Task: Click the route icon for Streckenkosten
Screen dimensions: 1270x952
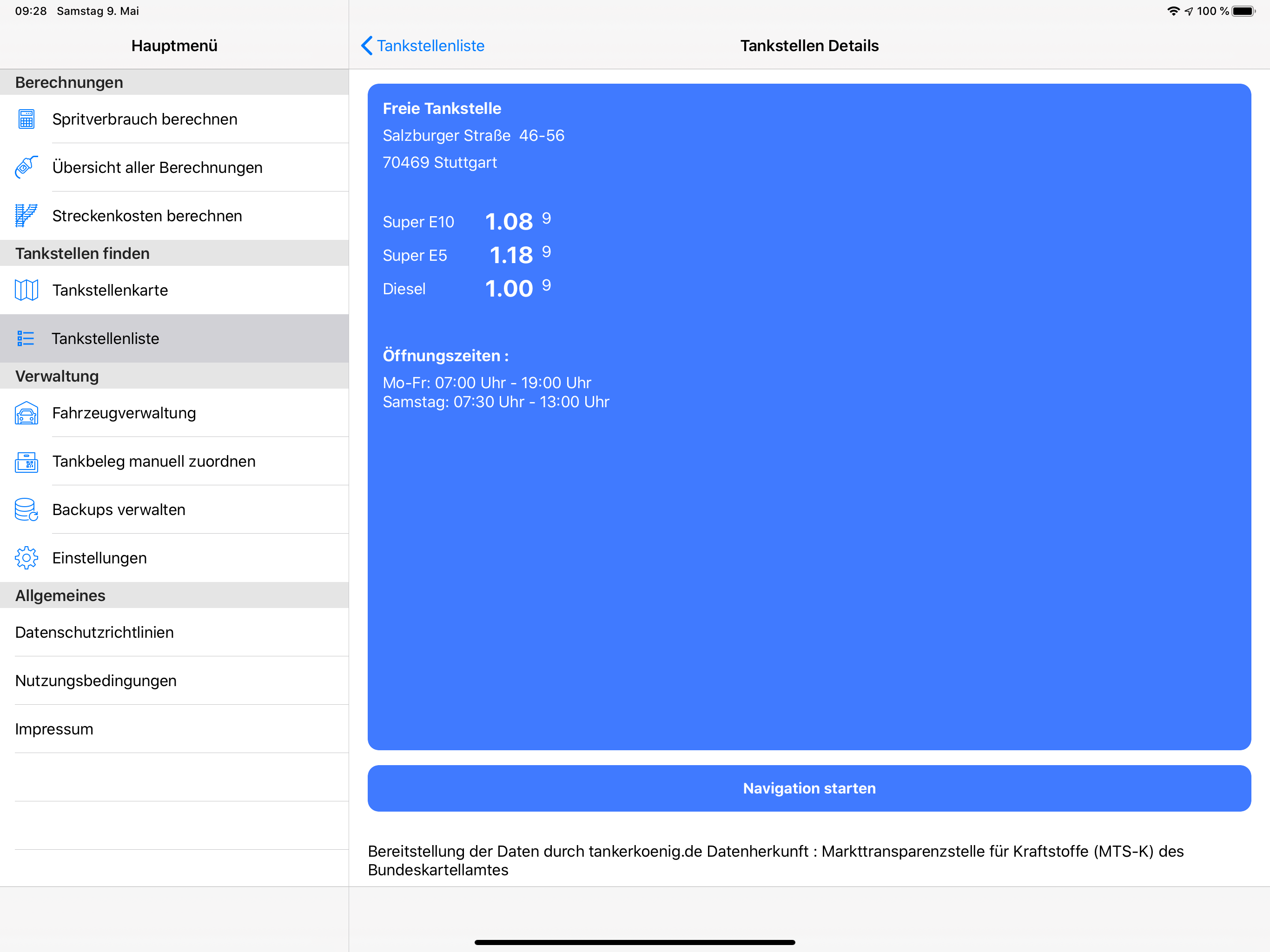Action: click(26, 216)
